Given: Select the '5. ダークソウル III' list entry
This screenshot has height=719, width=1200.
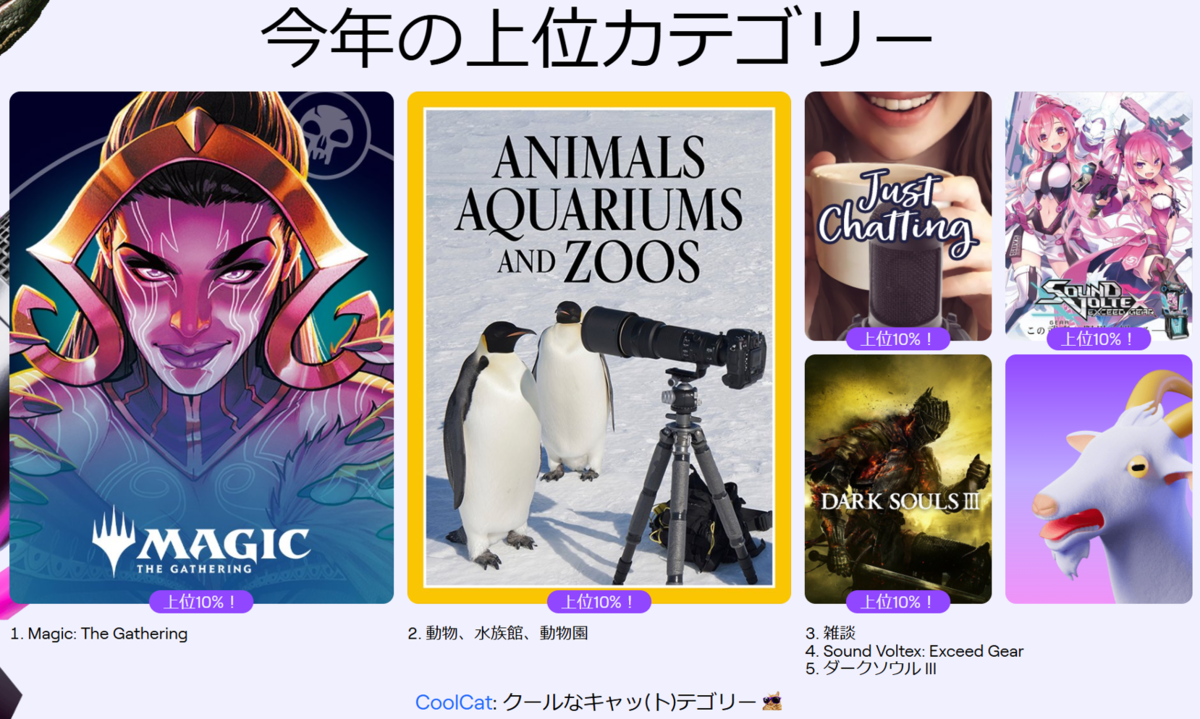Looking at the screenshot, I should coord(871,669).
